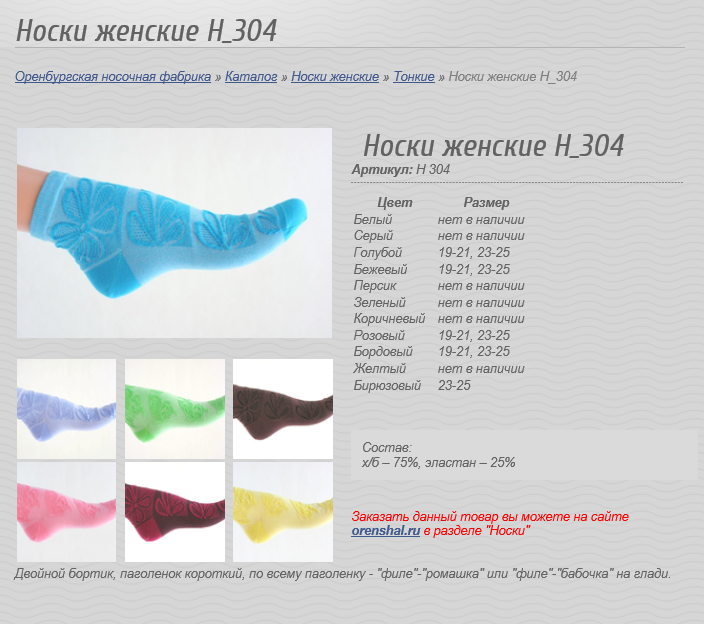View the lavender sock thumbnail
This screenshot has width=704, height=624.
[66, 409]
